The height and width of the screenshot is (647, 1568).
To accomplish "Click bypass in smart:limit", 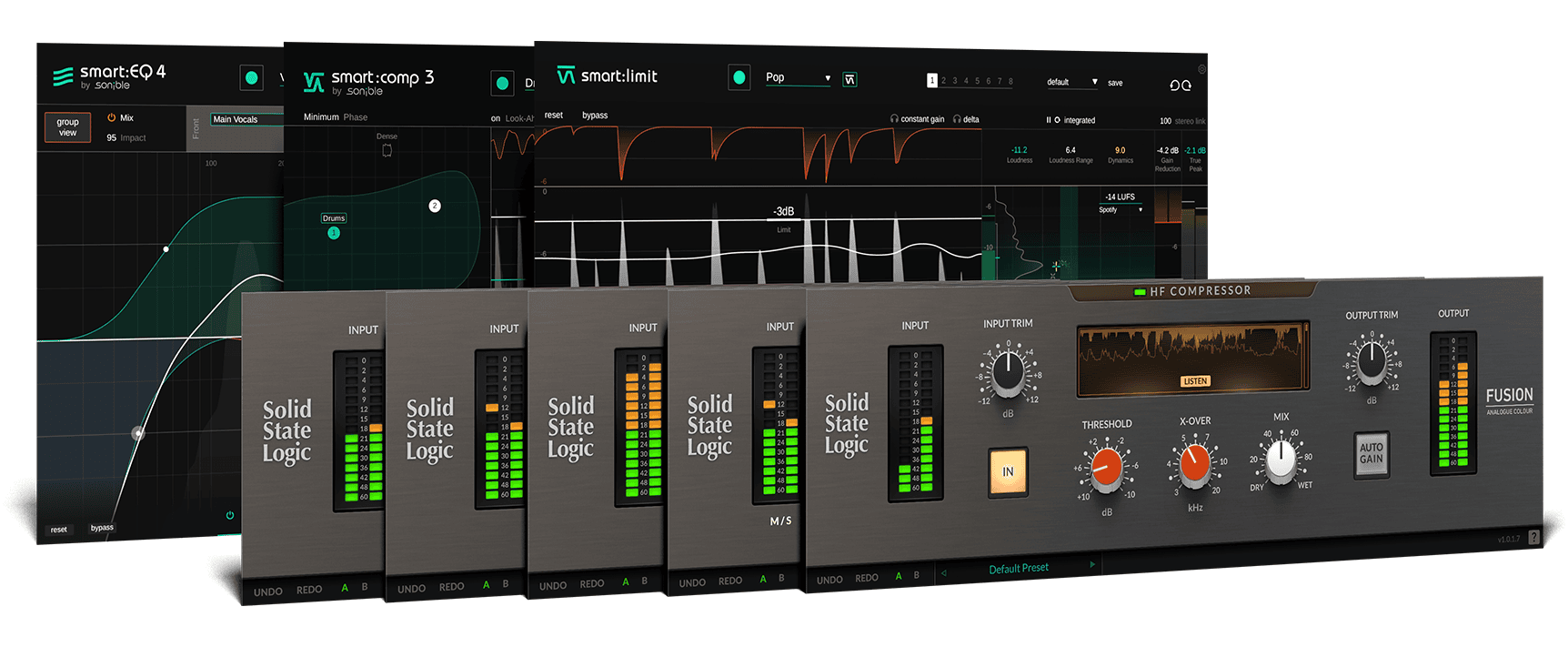I will [x=595, y=116].
